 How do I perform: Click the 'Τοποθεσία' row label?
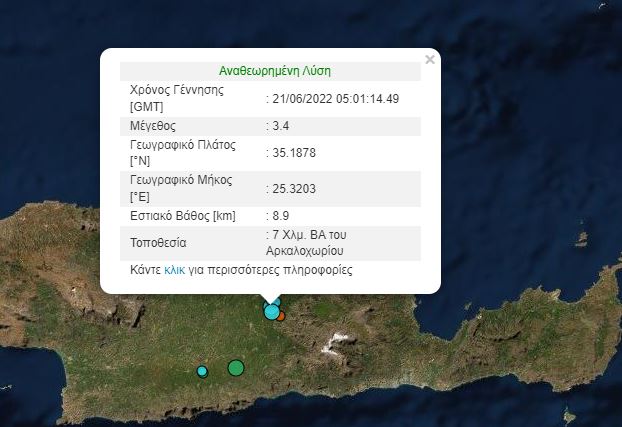click(158, 242)
